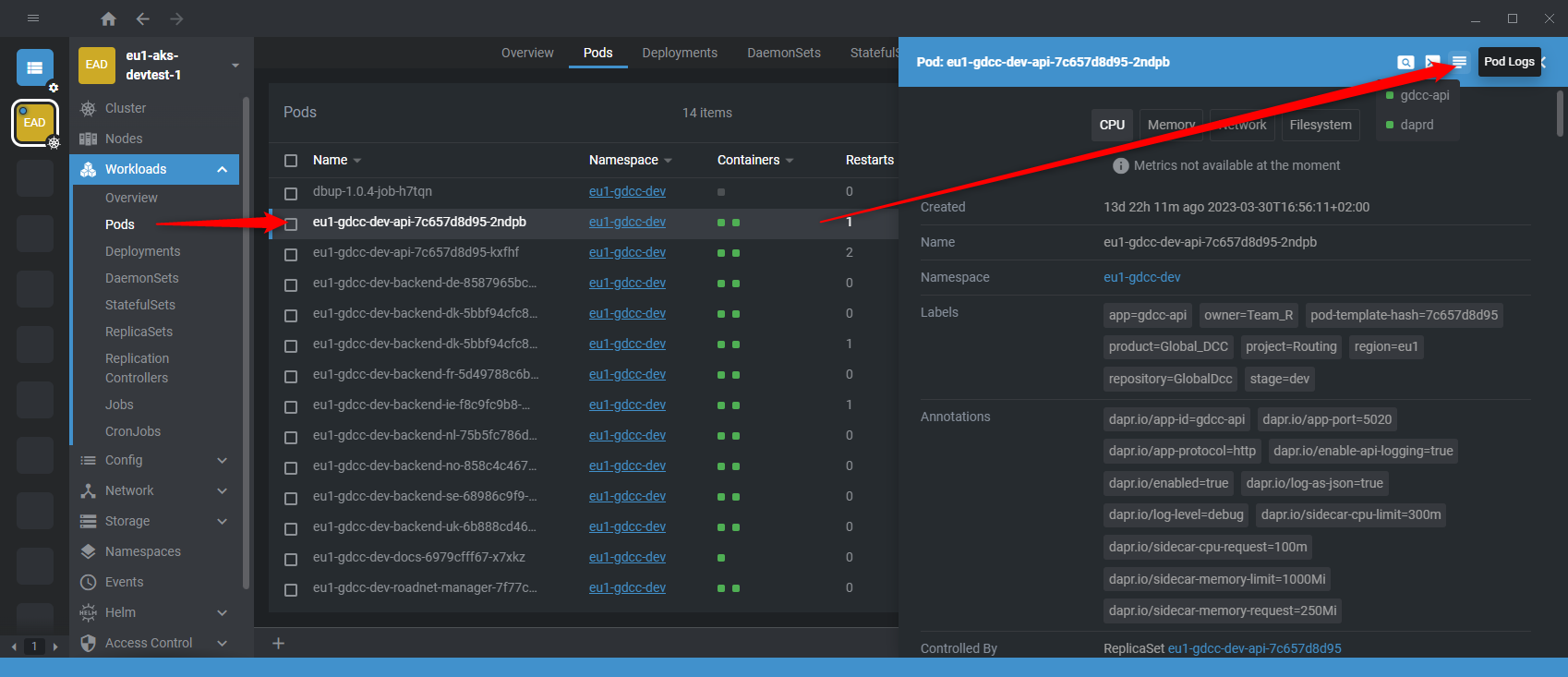Image resolution: width=1568 pixels, height=677 pixels.
Task: Click the Helm icon in the sidebar
Action: 89,612
